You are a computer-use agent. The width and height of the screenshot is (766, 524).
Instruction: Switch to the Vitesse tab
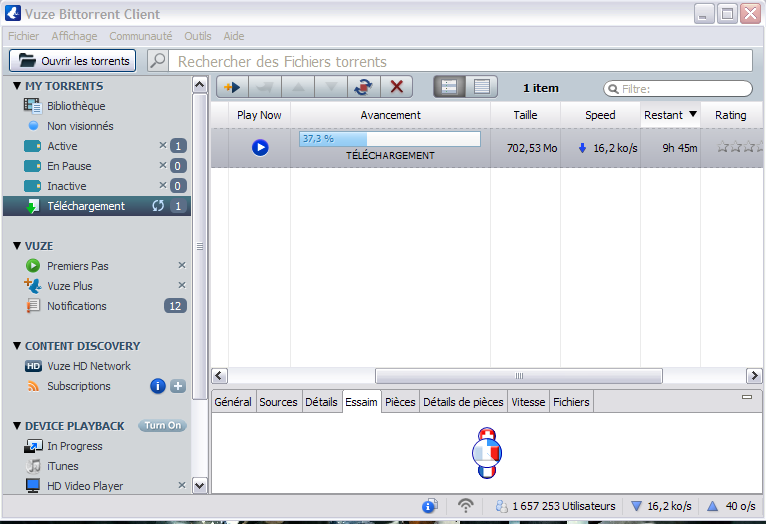coord(528,402)
